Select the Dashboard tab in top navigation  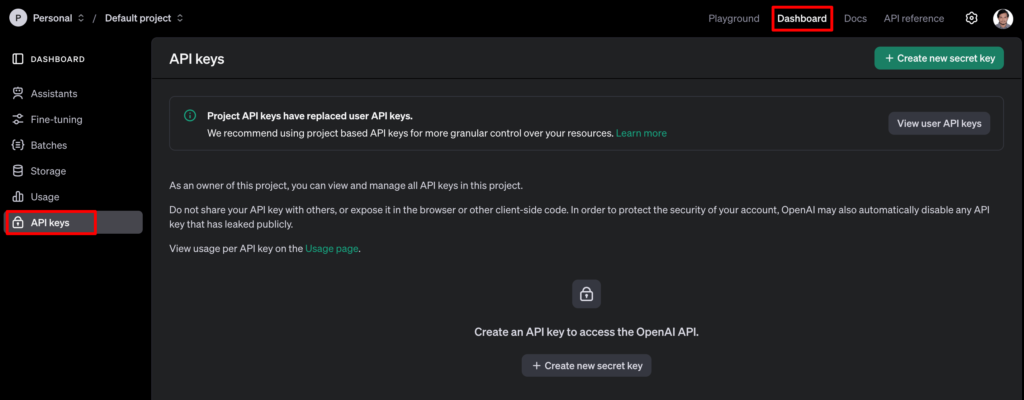point(802,18)
